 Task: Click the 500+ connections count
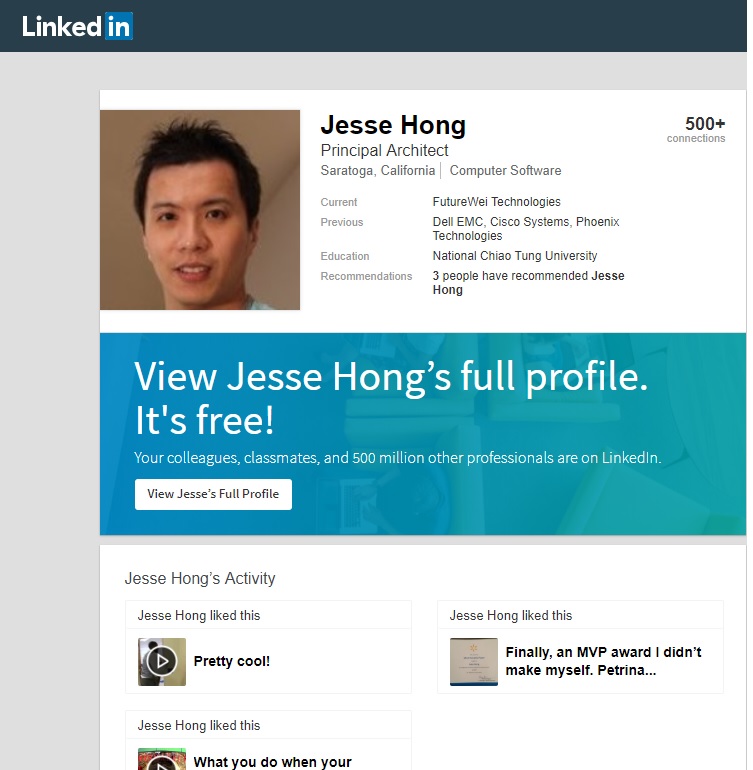[696, 129]
